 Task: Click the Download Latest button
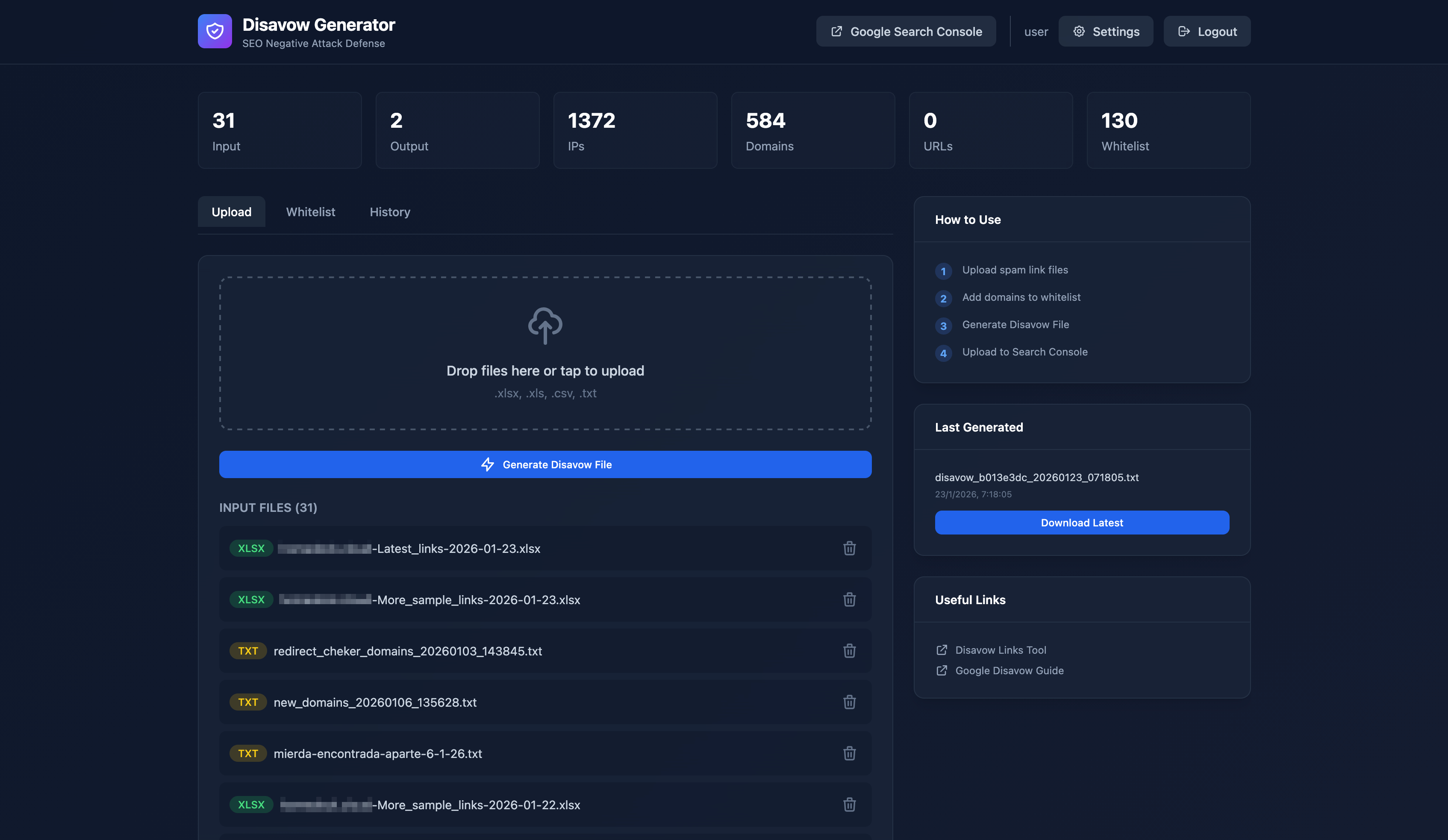coord(1081,522)
